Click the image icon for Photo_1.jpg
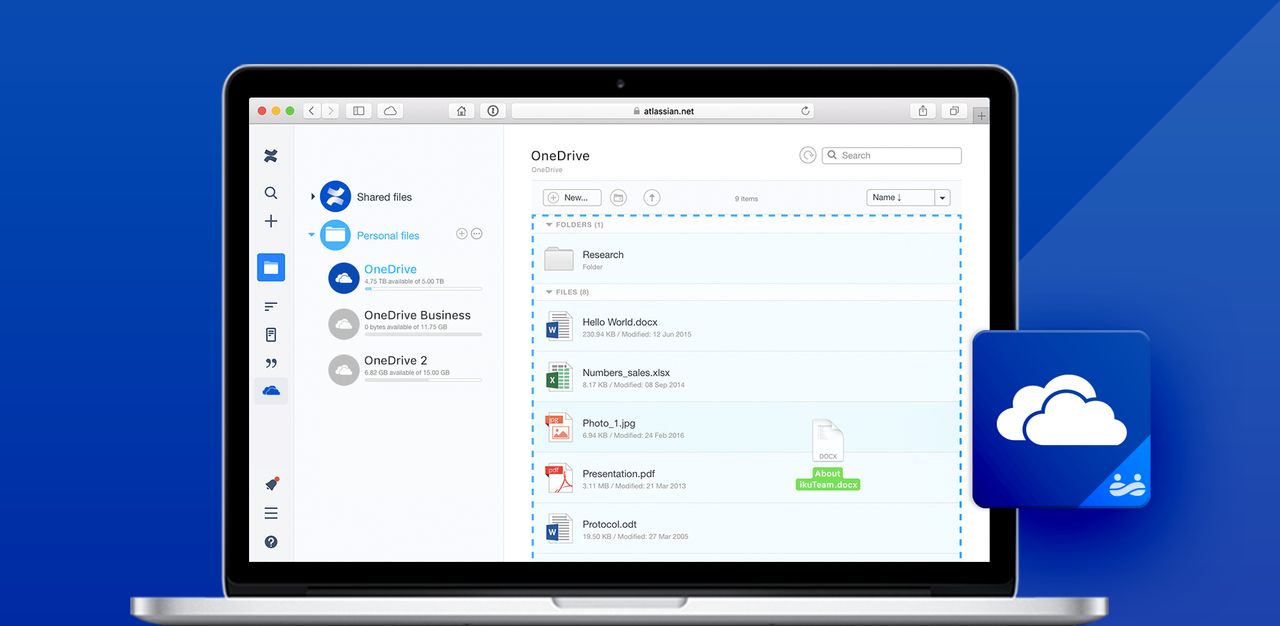This screenshot has height=626, width=1280. click(559, 428)
